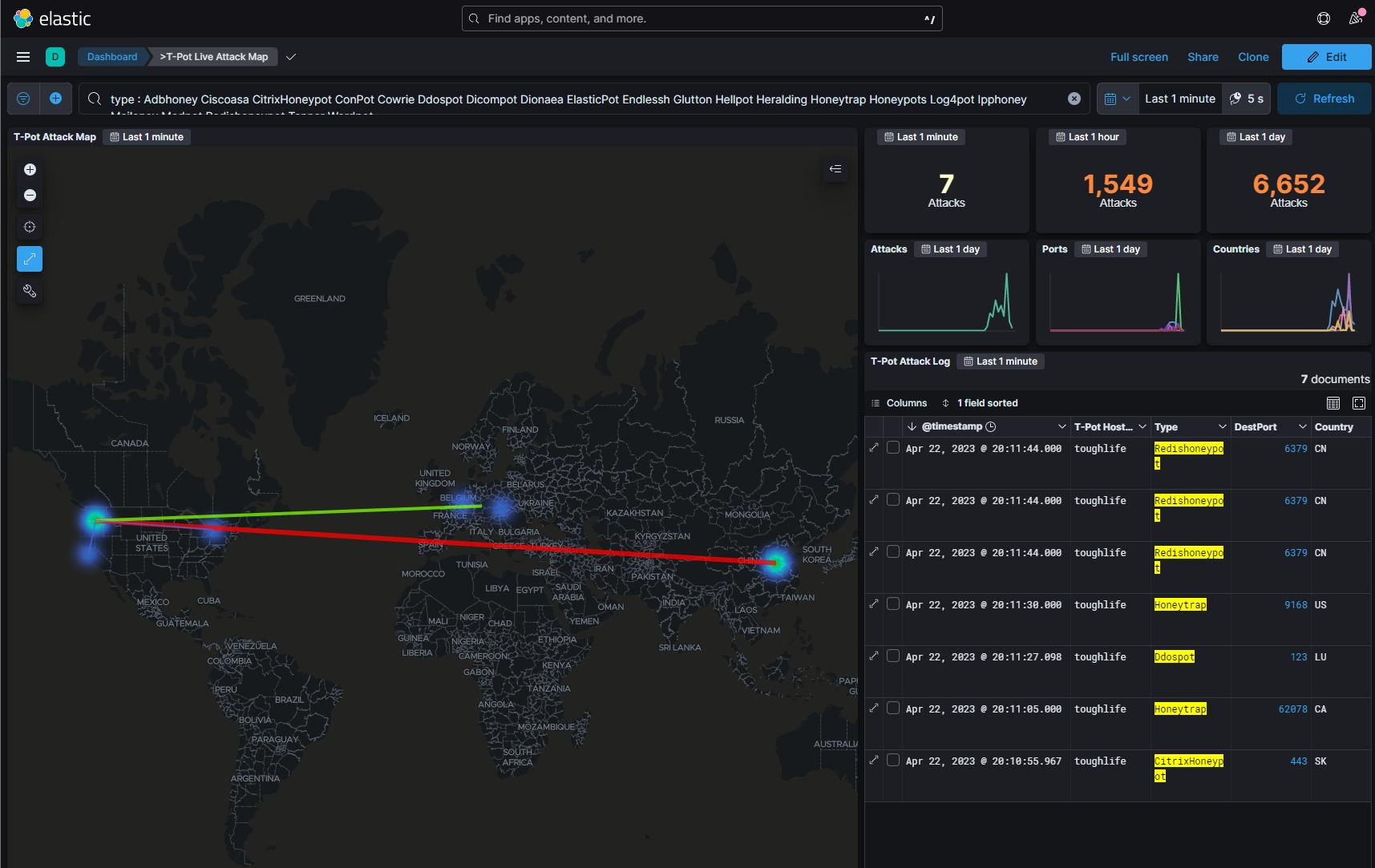Expand the Ddospot LU row details
1375x868 pixels.
coord(874,656)
